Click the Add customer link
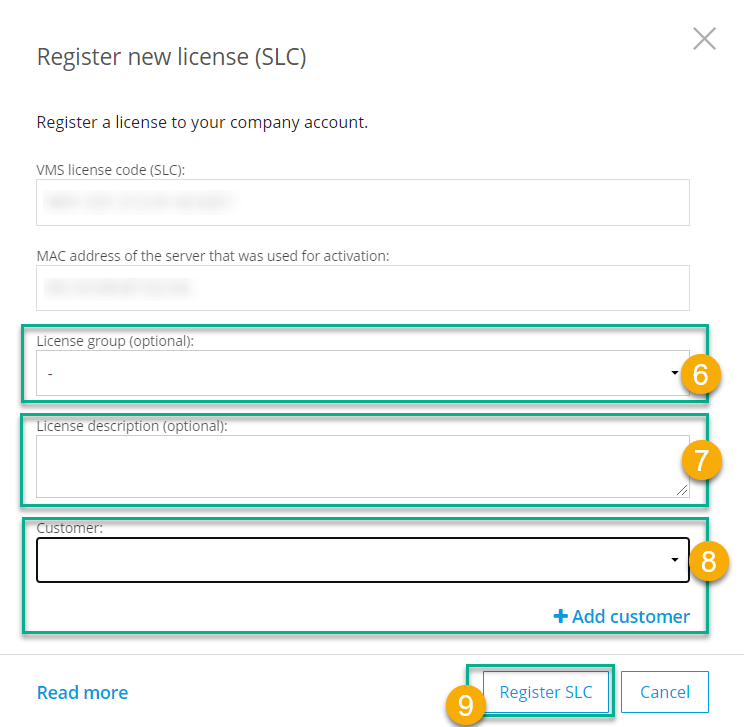The height and width of the screenshot is (727, 744). click(x=630, y=616)
